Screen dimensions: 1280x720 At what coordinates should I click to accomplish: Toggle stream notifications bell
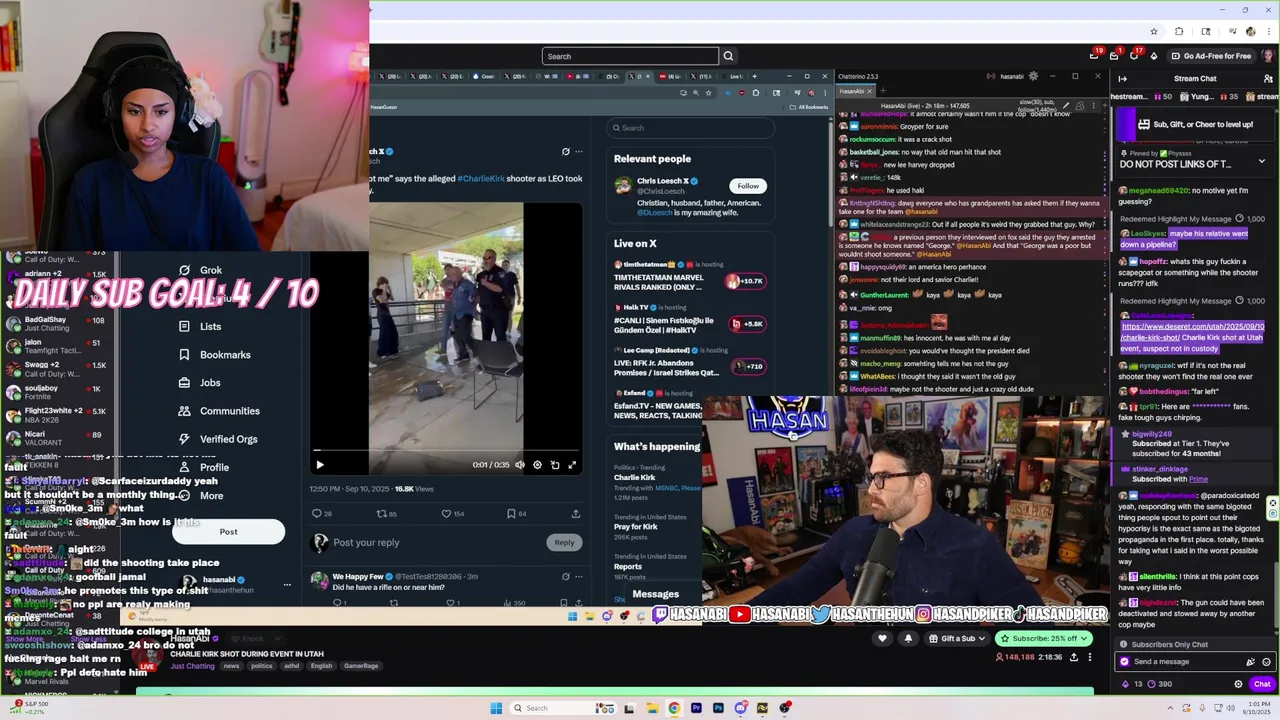pyautogui.click(x=908, y=638)
